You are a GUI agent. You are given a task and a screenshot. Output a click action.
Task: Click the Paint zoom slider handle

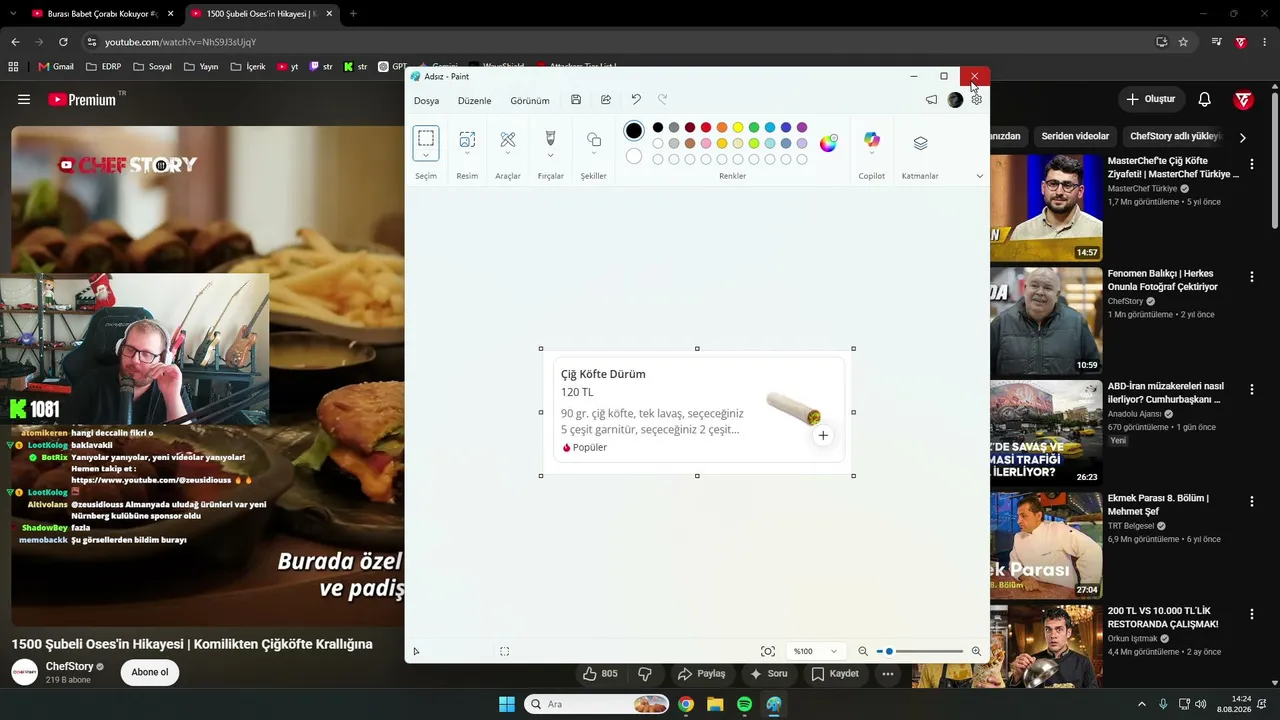pyautogui.click(x=889, y=651)
